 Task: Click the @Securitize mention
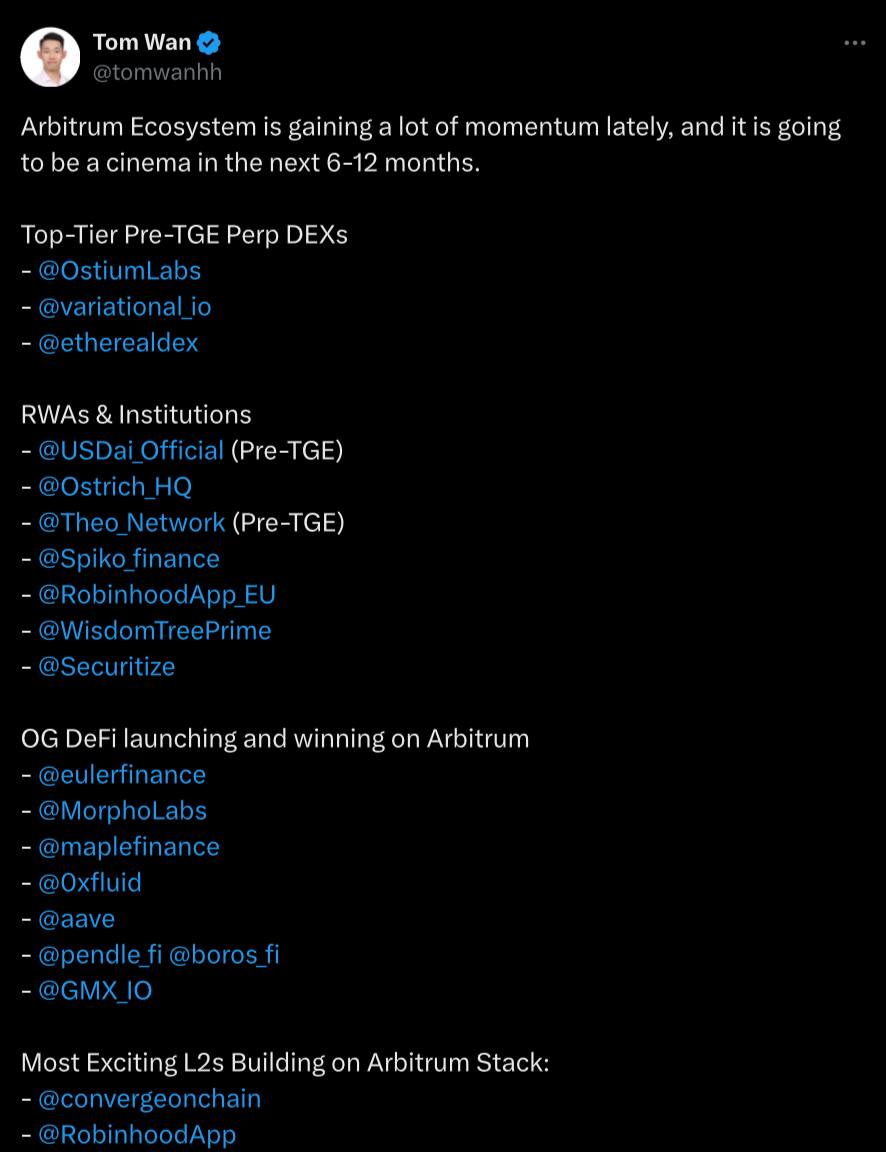pyautogui.click(x=106, y=667)
